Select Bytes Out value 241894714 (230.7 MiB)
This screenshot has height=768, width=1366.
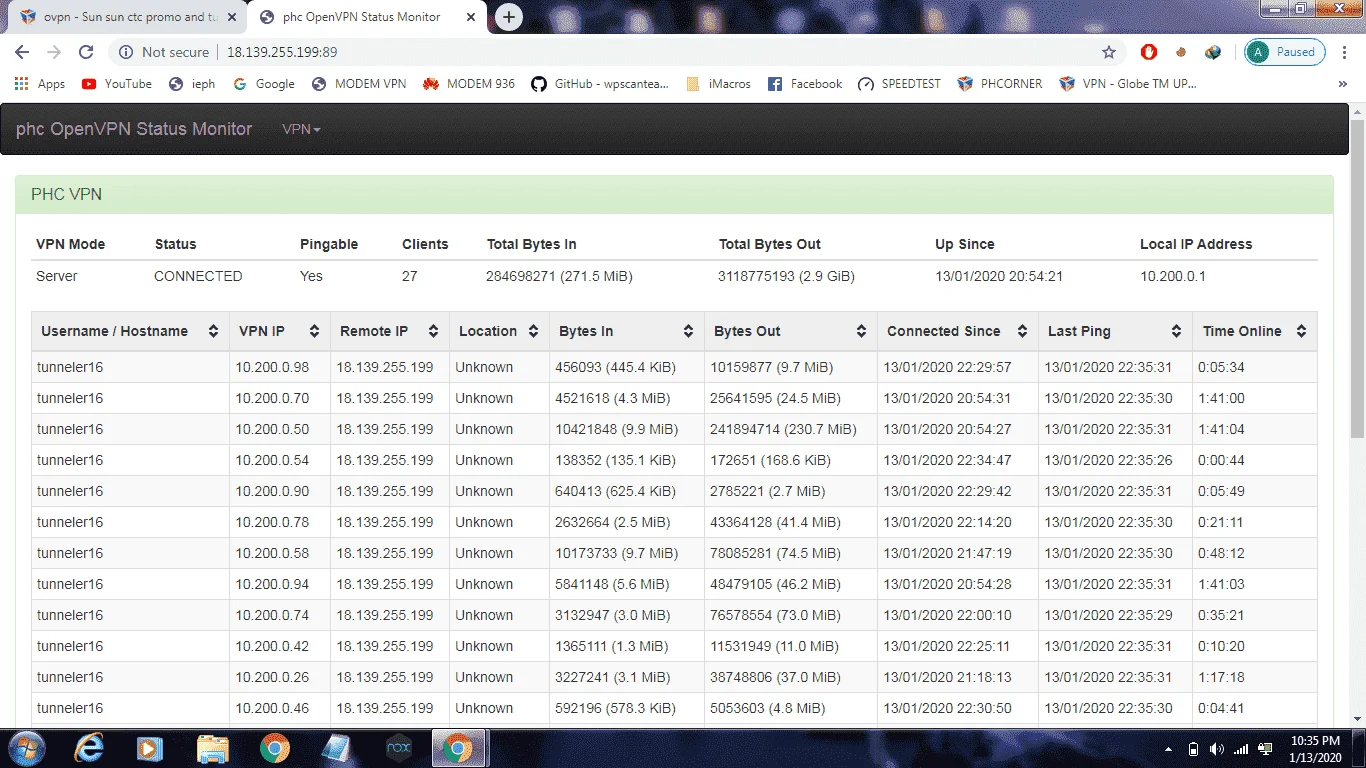click(783, 429)
